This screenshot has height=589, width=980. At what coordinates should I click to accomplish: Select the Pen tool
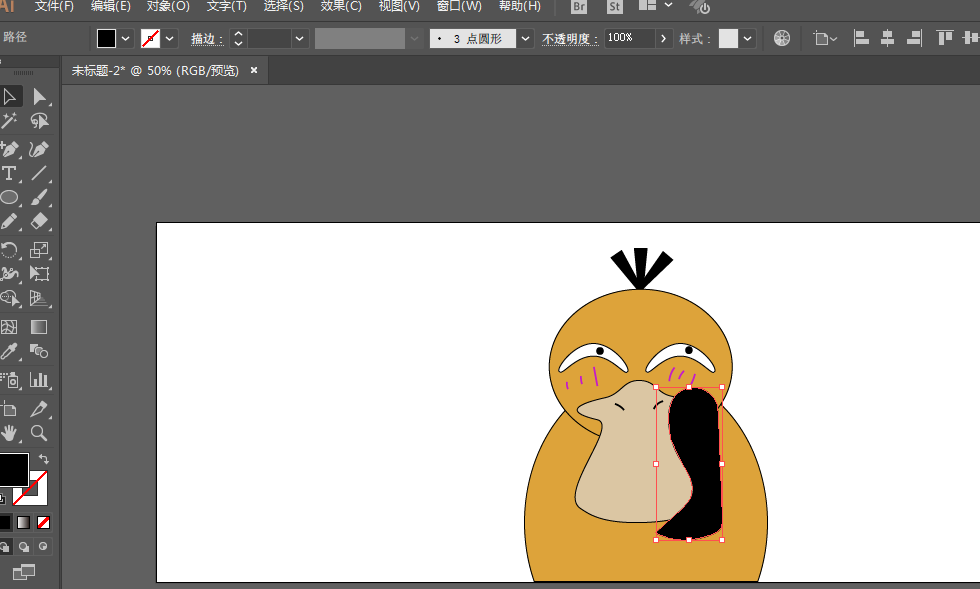tap(10, 149)
